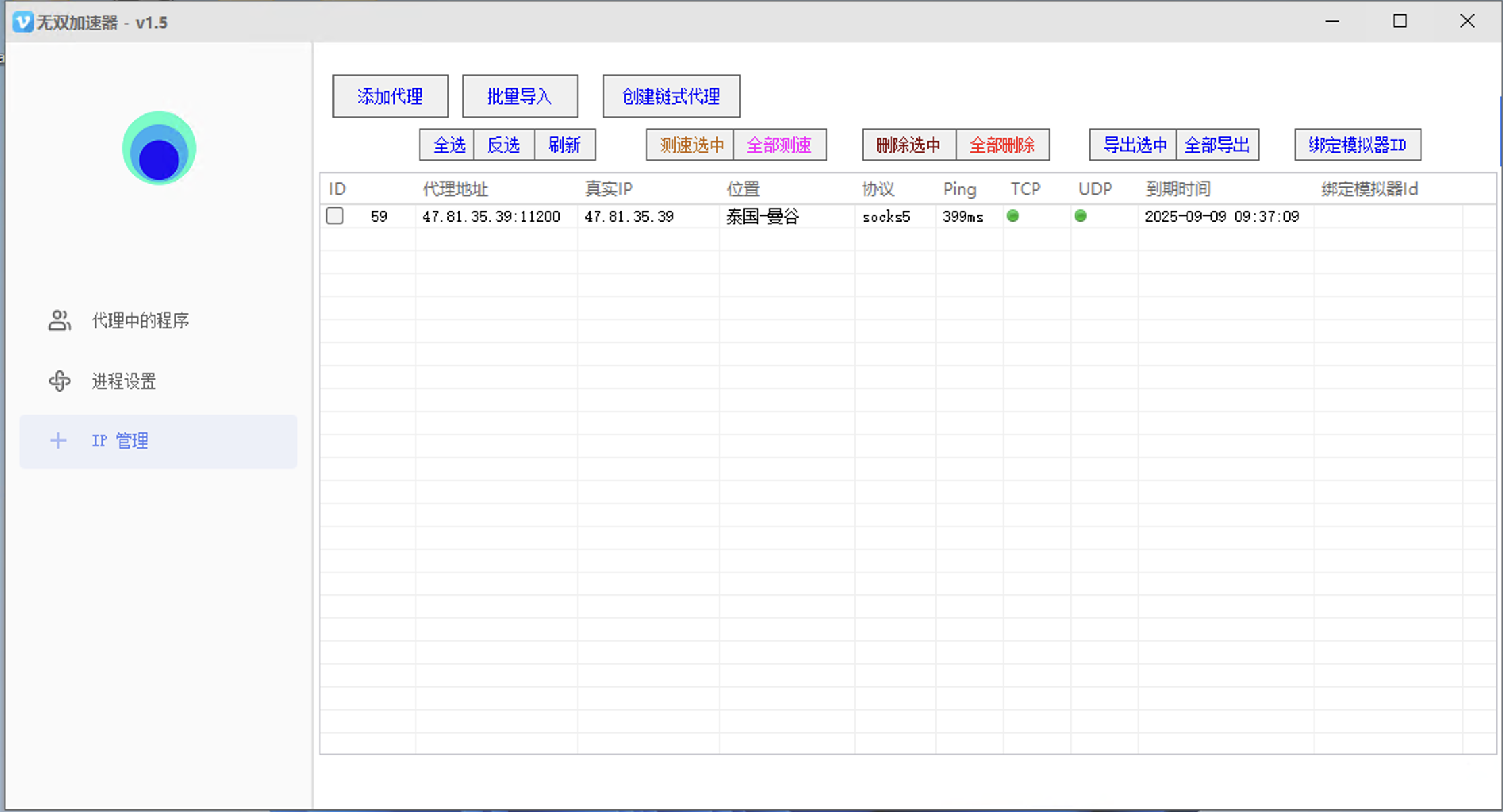Image resolution: width=1503 pixels, height=812 pixels.
Task: Click the app logo circle in the sidebar
Action: [x=159, y=148]
